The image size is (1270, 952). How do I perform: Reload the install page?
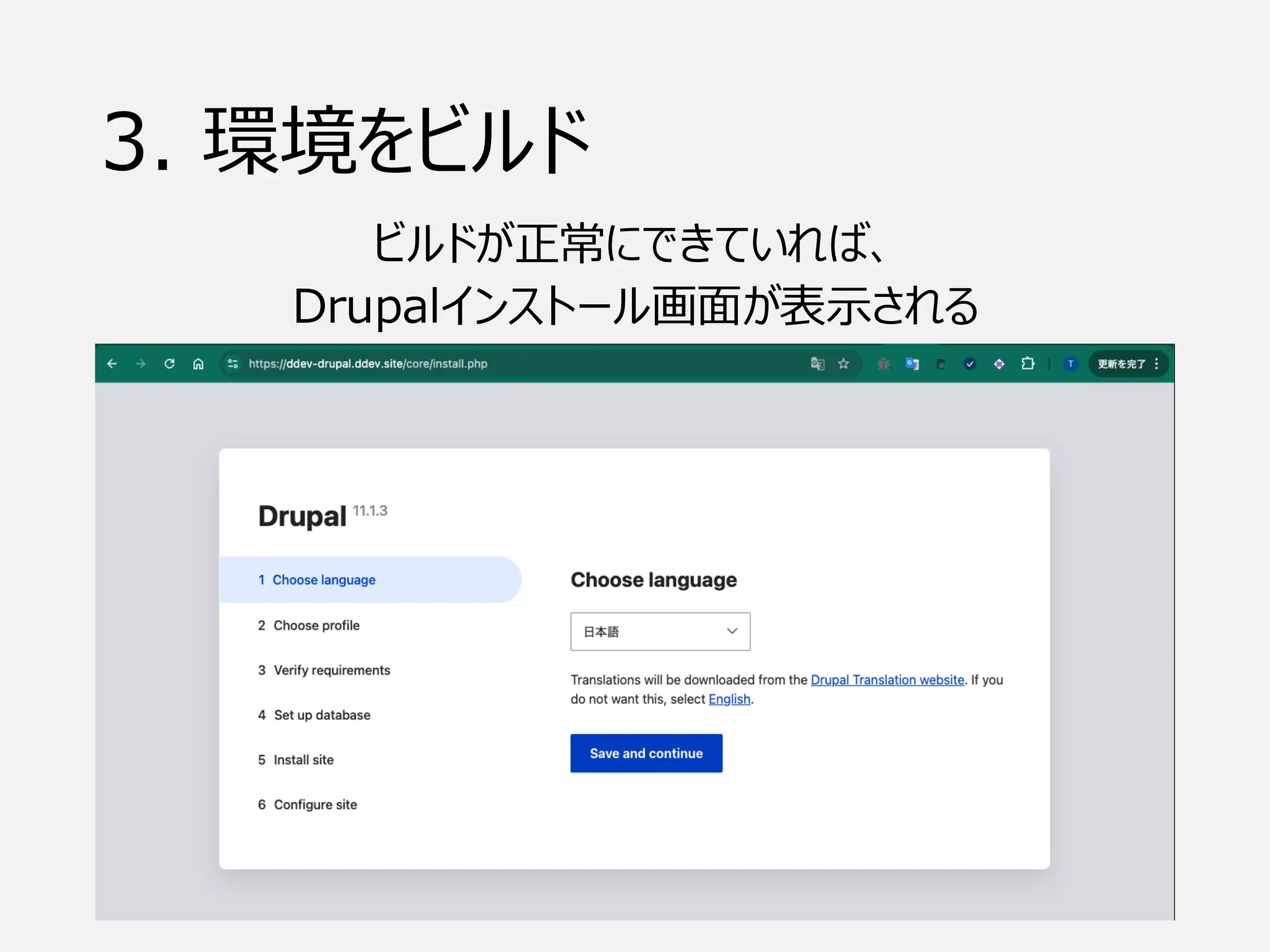pyautogui.click(x=169, y=364)
